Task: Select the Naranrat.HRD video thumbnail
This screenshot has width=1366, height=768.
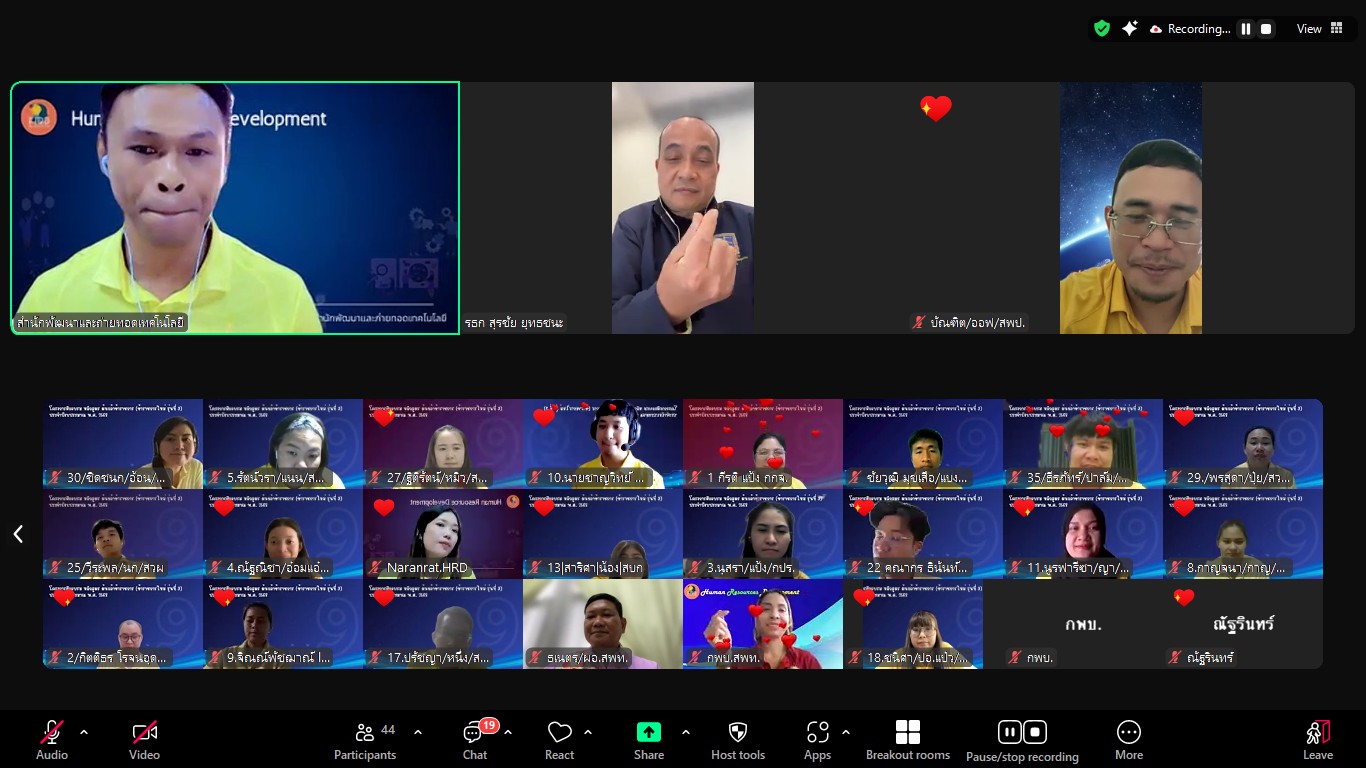Action: (443, 534)
